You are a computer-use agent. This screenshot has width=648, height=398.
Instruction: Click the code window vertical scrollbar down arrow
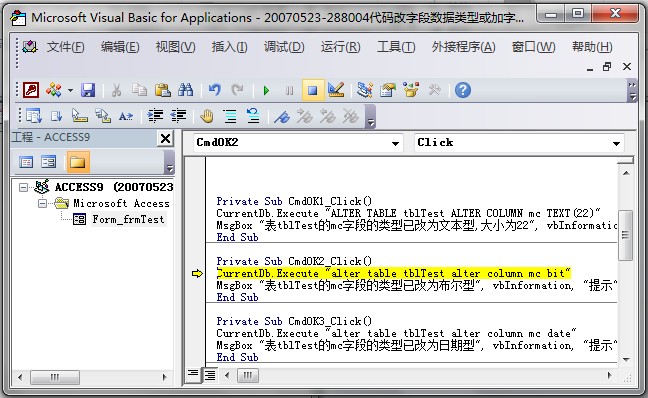pyautogui.click(x=626, y=359)
